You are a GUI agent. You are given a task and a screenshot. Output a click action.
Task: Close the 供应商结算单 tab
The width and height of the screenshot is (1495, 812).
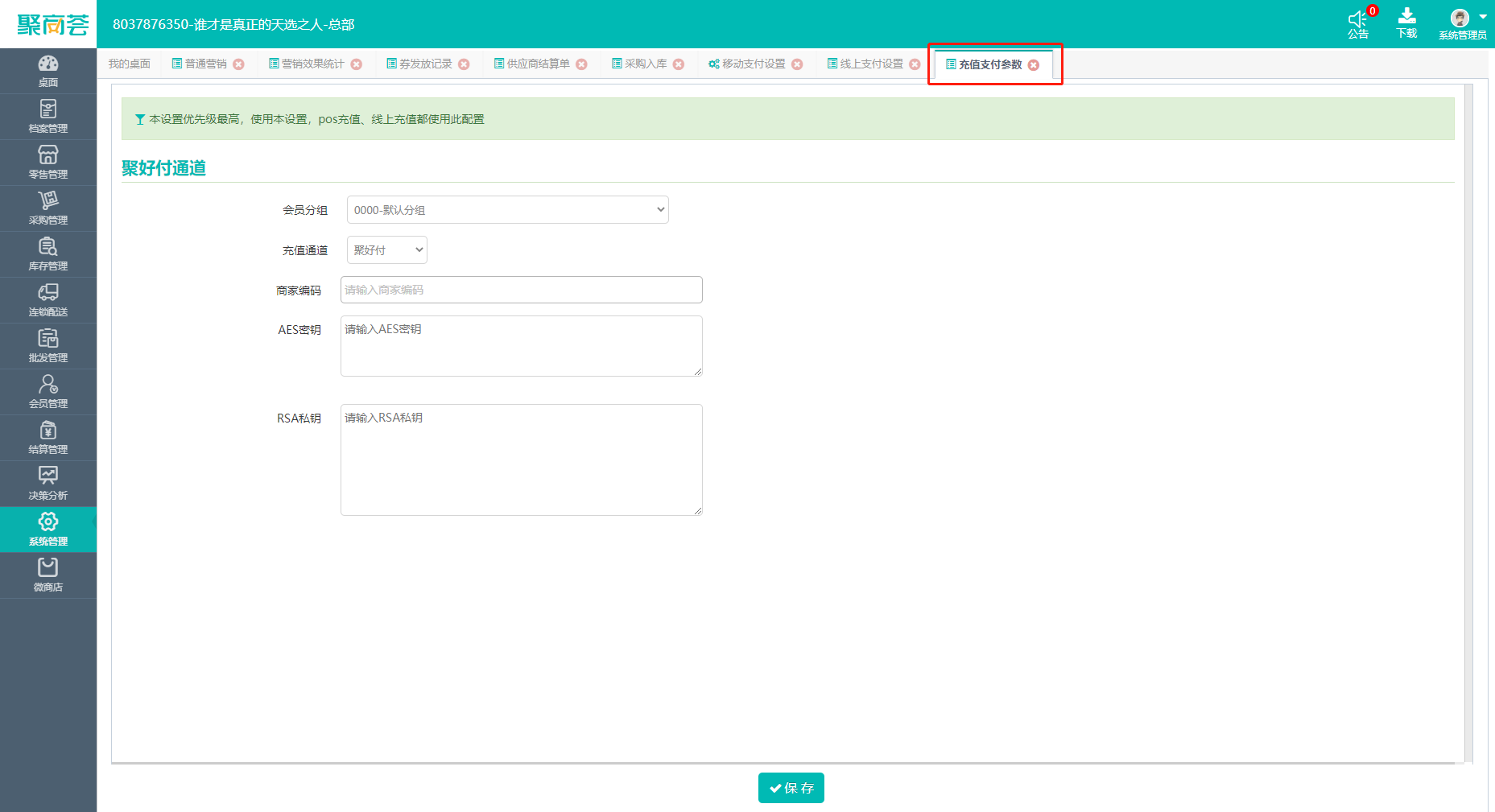pos(581,64)
